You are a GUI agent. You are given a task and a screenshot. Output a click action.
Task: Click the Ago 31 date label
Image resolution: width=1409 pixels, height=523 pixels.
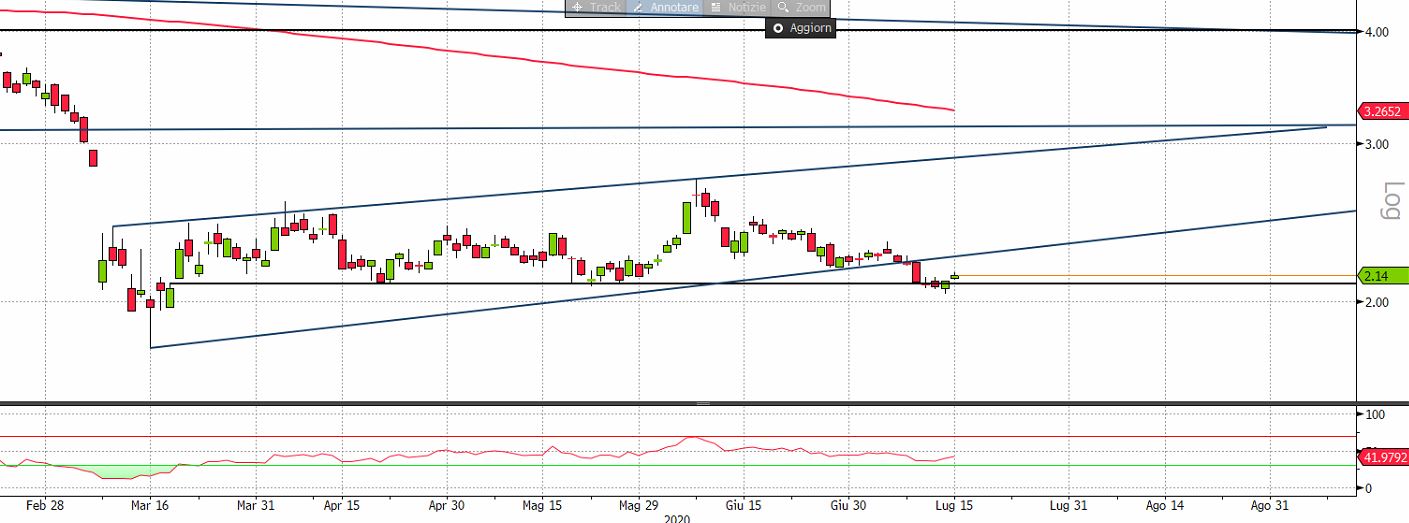click(1268, 506)
